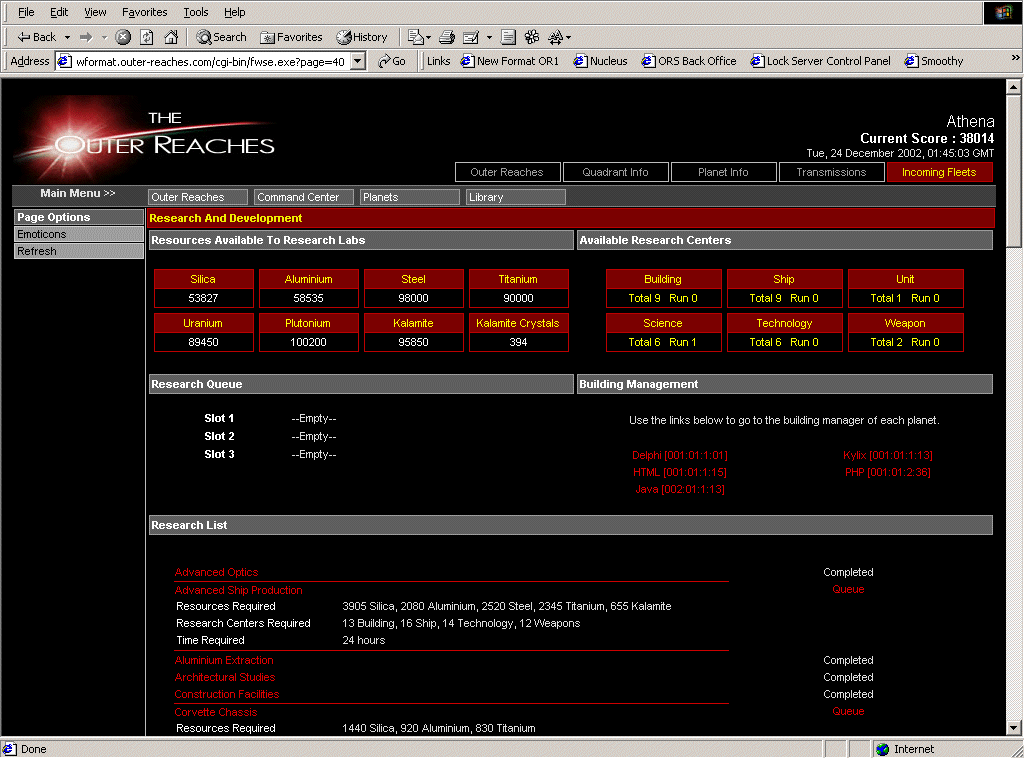Click the Print toolbar icon
This screenshot has height=758, width=1024.
click(447, 37)
